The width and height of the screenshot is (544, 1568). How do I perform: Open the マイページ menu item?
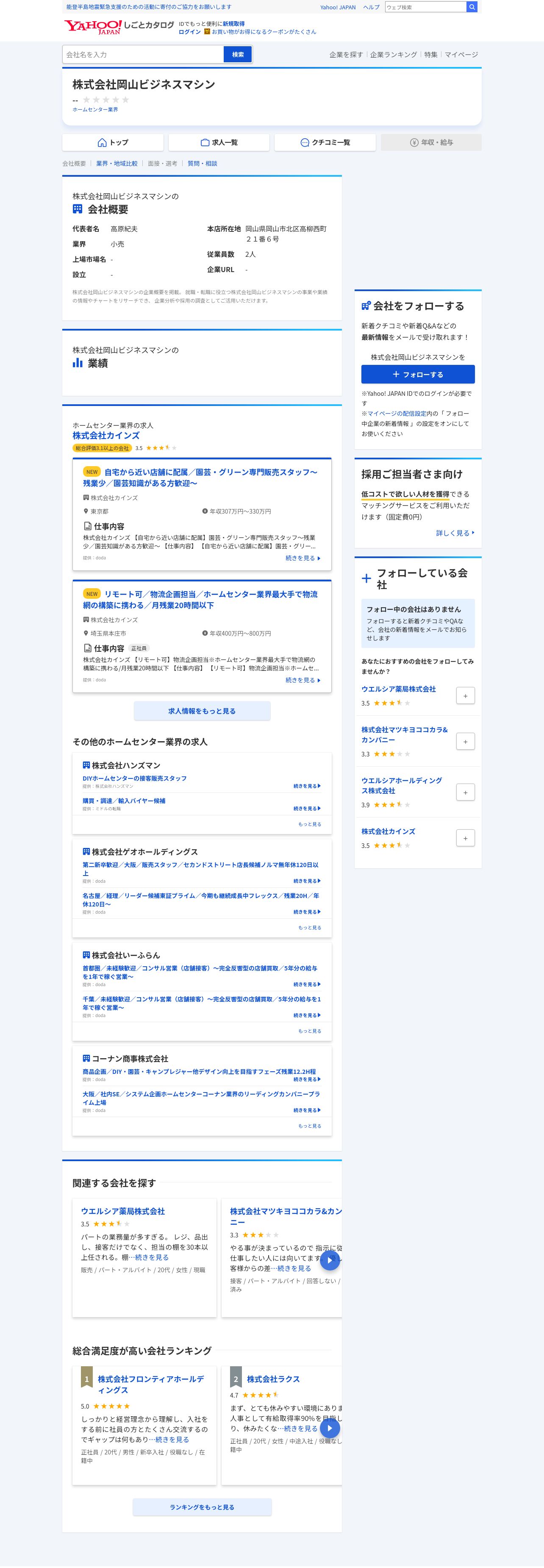(461, 55)
